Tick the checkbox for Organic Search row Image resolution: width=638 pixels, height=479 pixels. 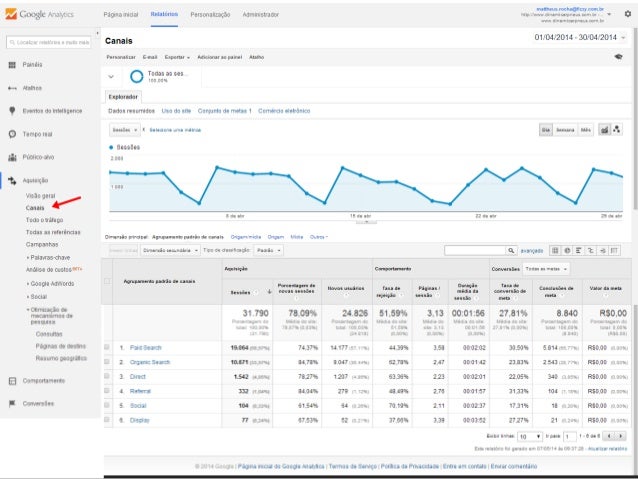pyautogui.click(x=108, y=362)
